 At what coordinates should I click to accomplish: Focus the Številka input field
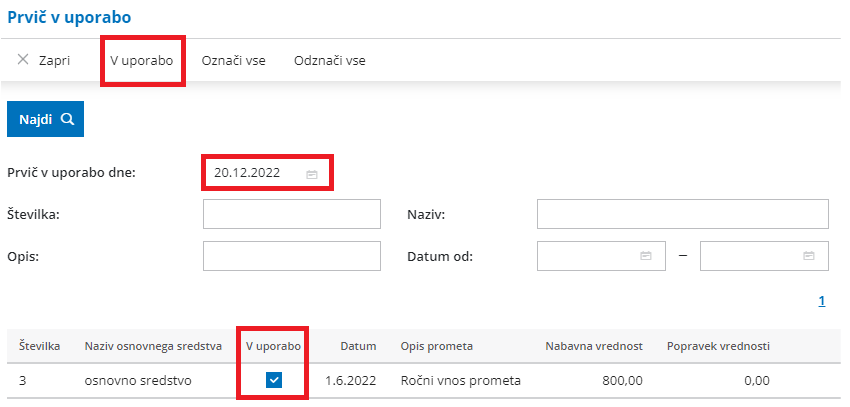pos(292,214)
